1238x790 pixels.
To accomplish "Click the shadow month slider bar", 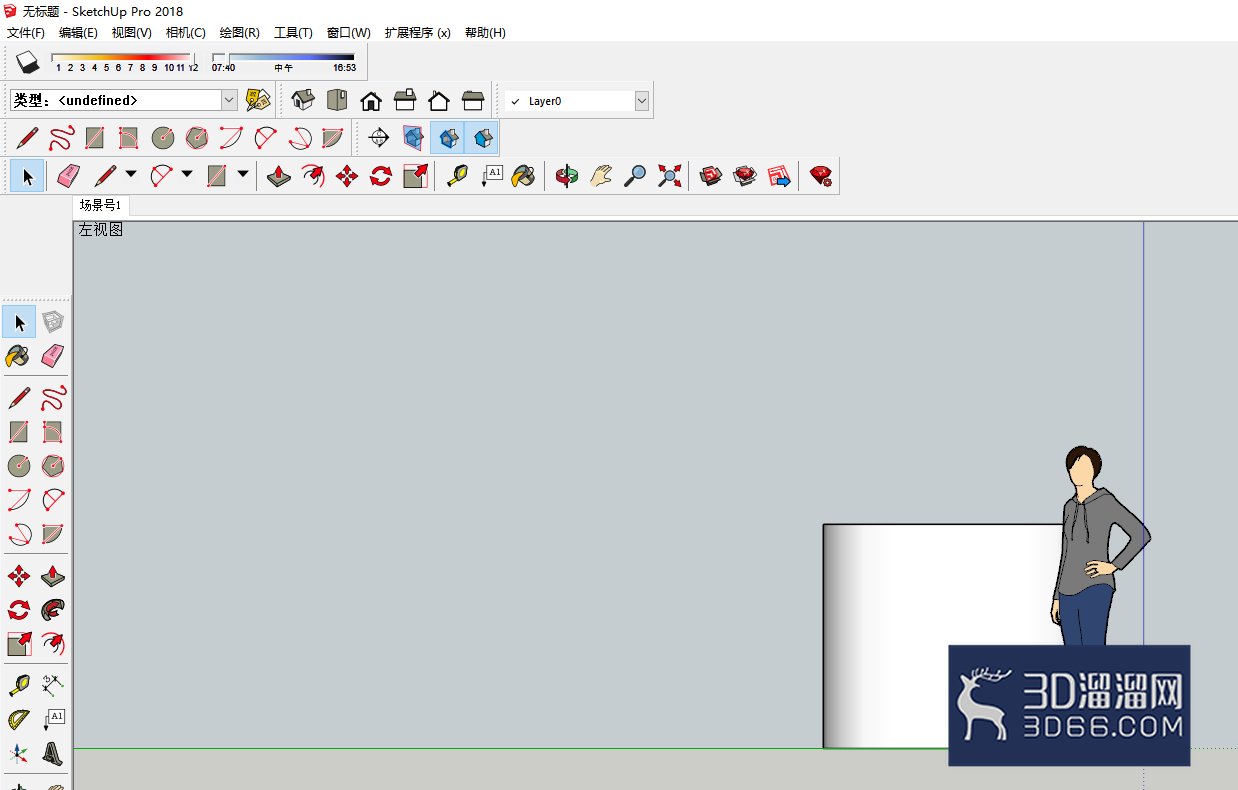I will 121,58.
